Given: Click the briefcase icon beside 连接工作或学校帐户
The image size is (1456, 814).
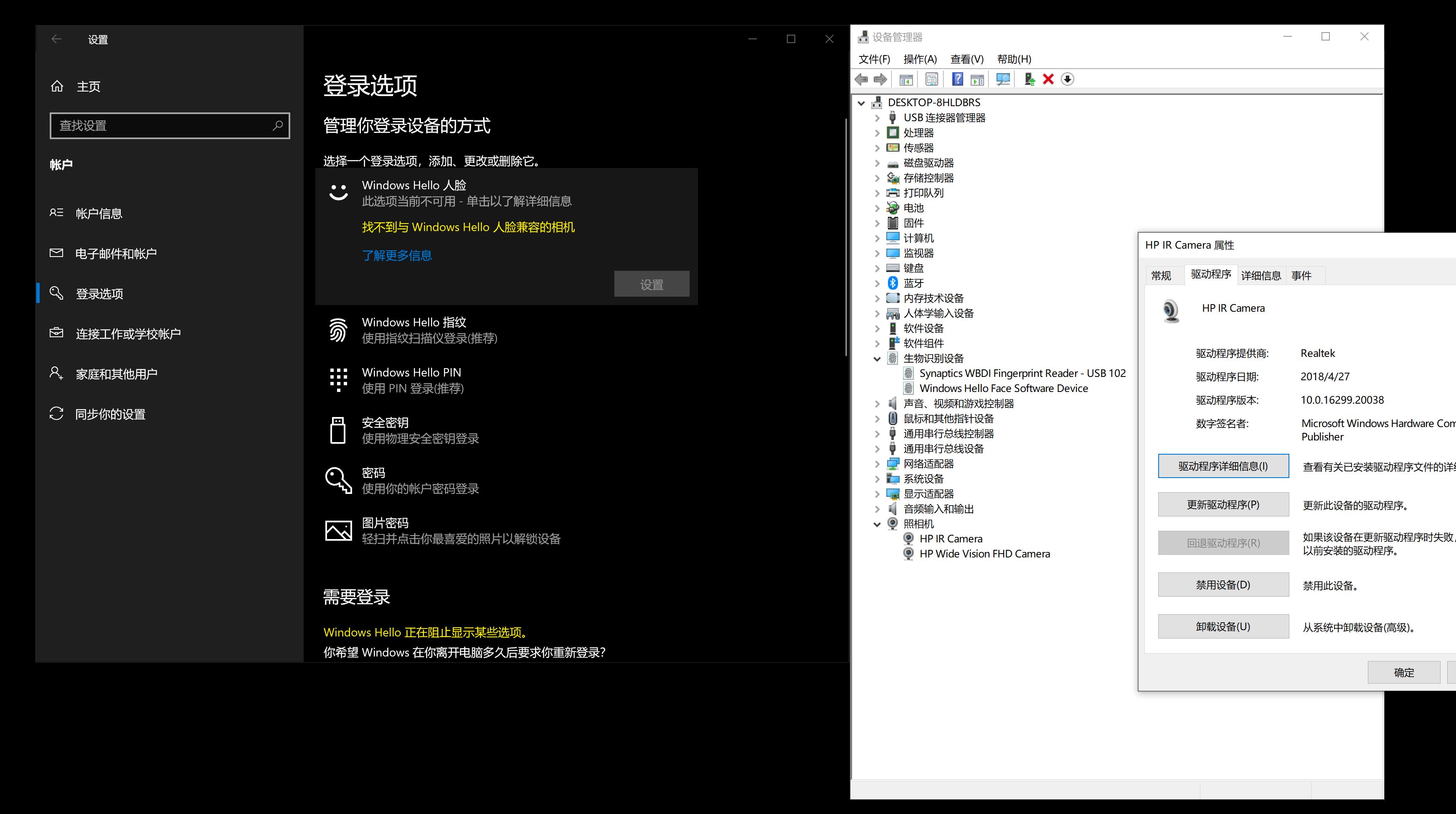Looking at the screenshot, I should coord(56,333).
